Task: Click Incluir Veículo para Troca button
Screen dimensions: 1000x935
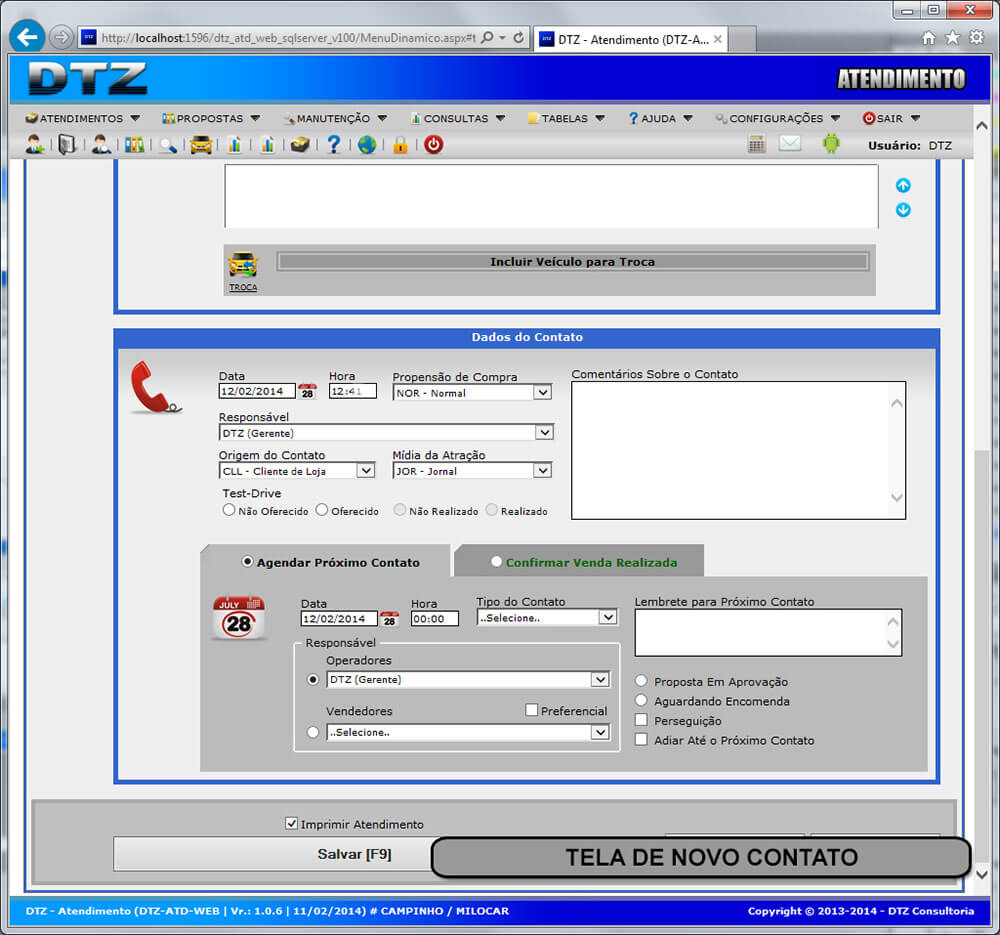Action: 572,262
